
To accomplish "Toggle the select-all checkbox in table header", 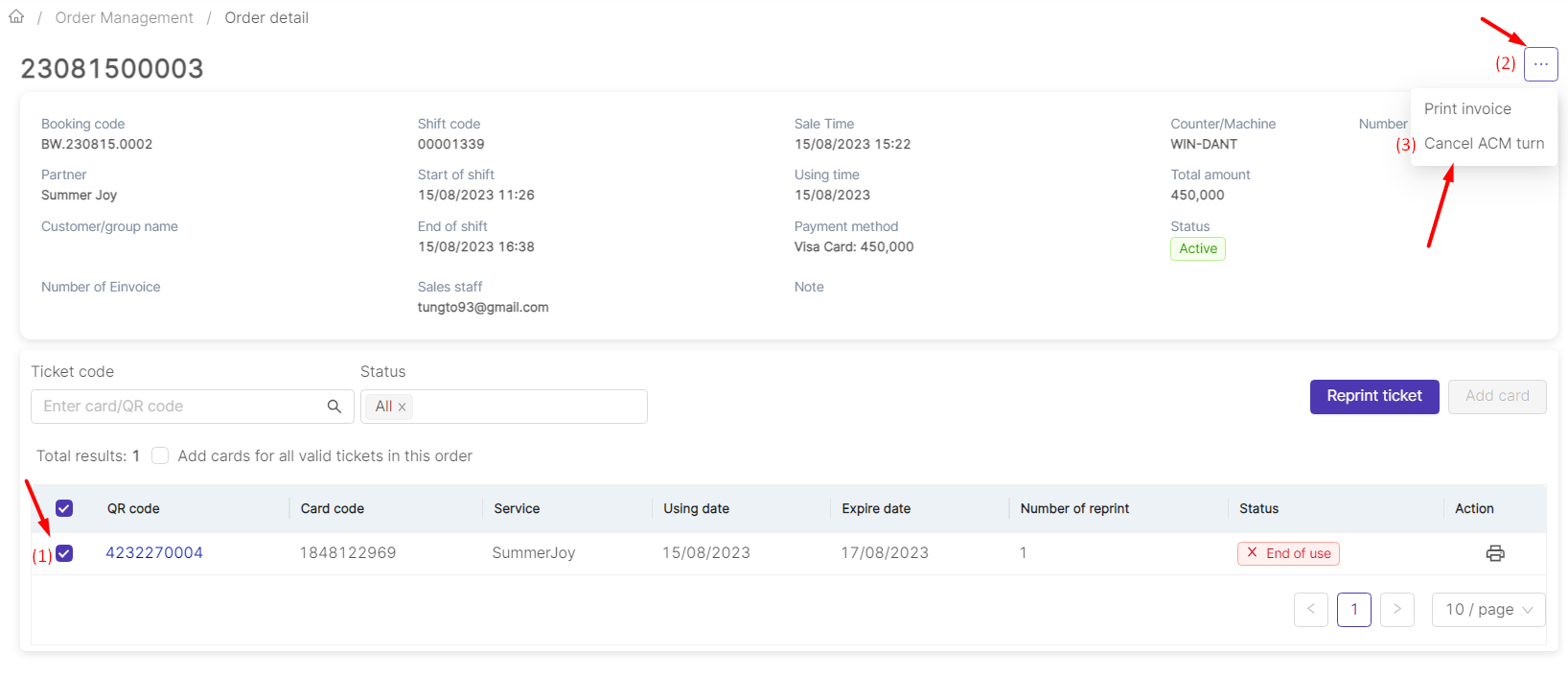I will point(64,508).
